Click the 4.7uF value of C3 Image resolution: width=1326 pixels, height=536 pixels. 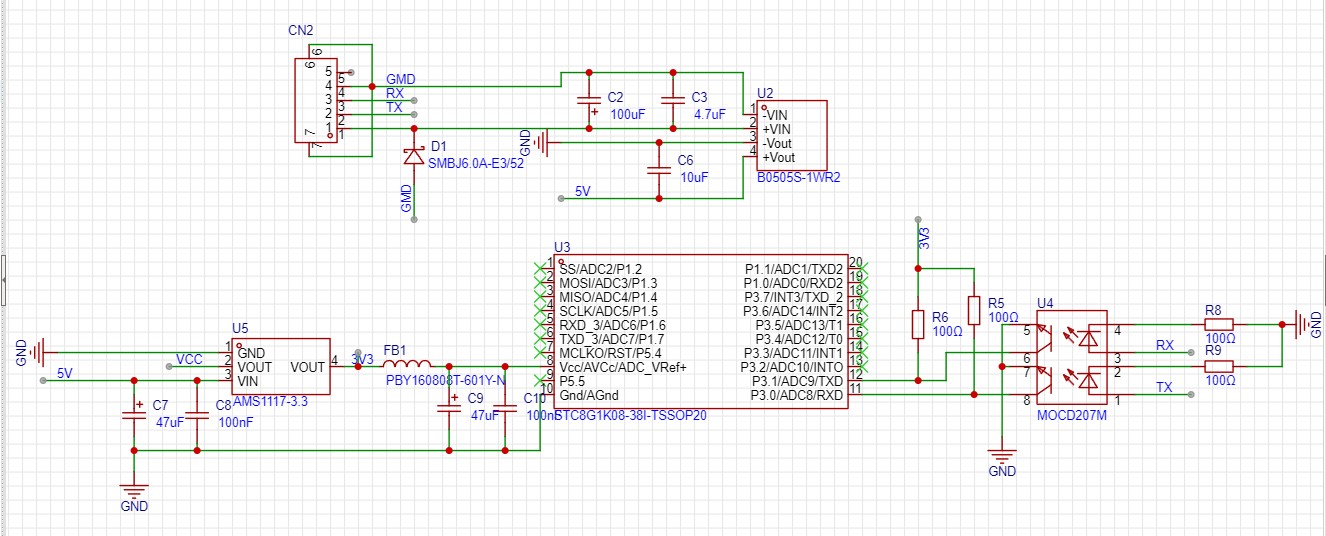[x=710, y=115]
